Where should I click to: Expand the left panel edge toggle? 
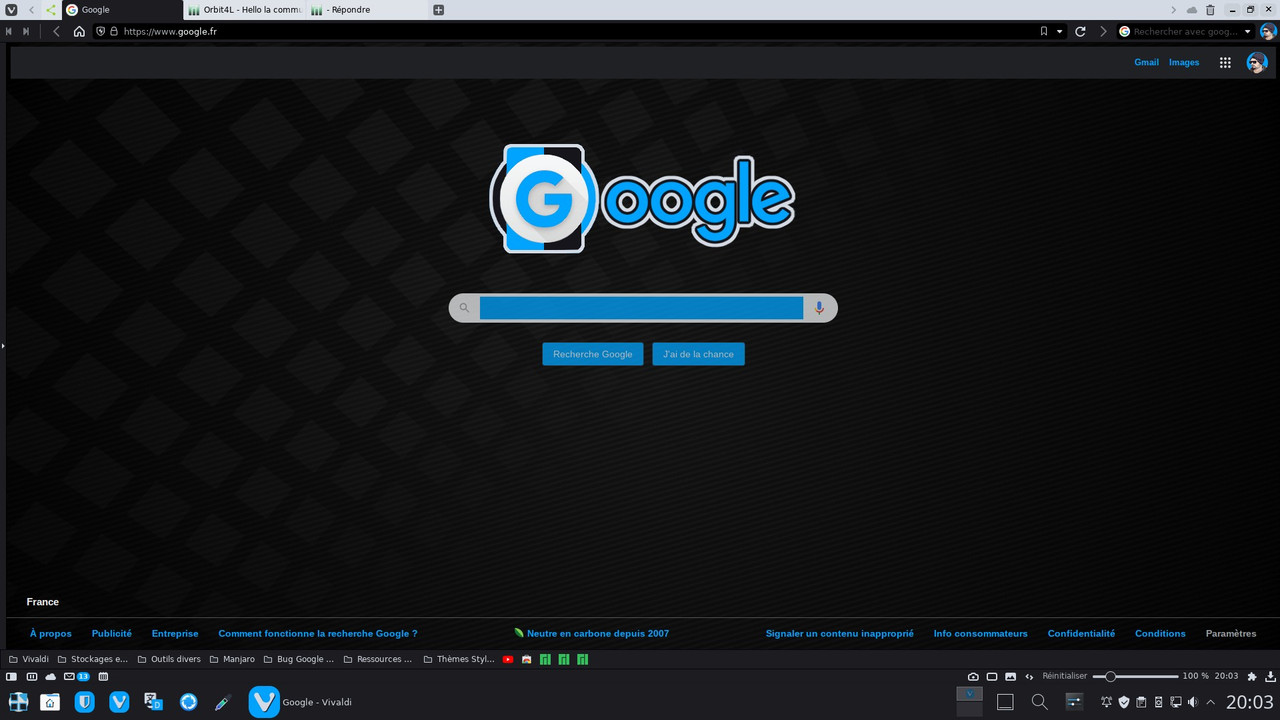click(x=3, y=346)
